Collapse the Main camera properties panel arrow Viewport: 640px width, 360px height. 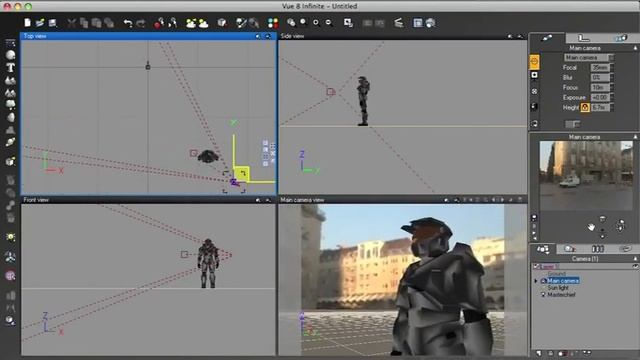point(635,48)
